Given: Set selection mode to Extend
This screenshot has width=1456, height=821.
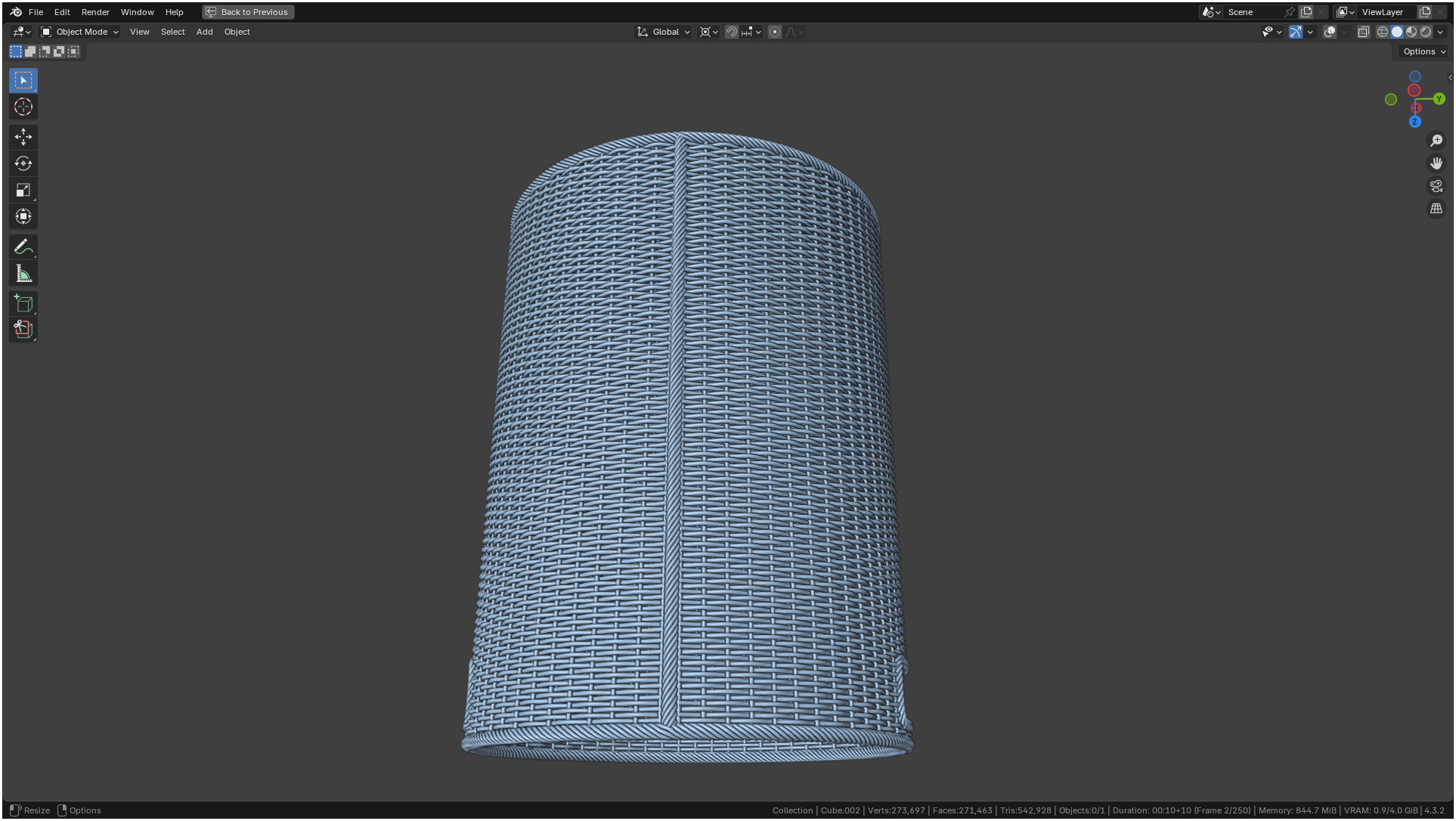Looking at the screenshot, I should click(30, 51).
